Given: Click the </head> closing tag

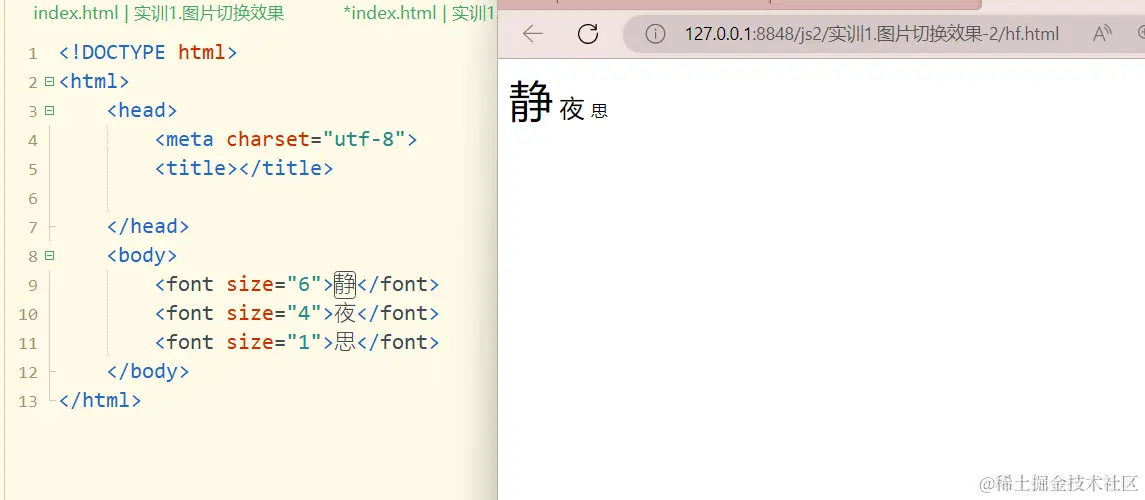Looking at the screenshot, I should pos(148,226).
